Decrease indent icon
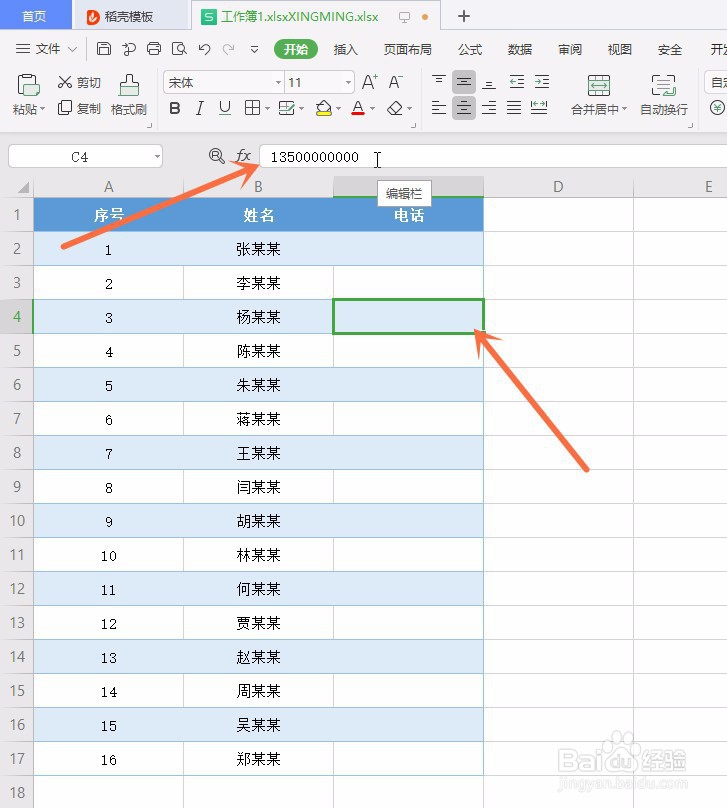The height and width of the screenshot is (808, 727). 516,81
